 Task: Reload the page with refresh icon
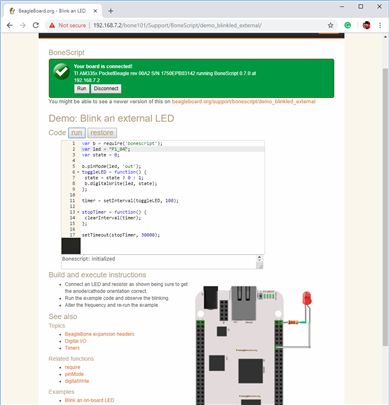coord(36,25)
